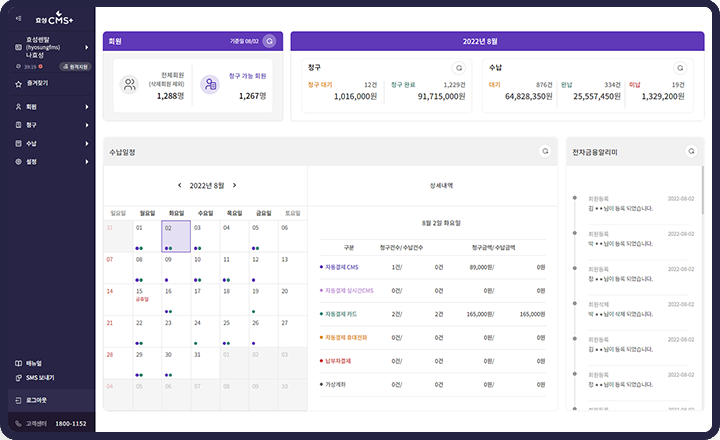Refresh the 전자금융알리미 panel
The width and height of the screenshot is (720, 440).
coord(691,151)
